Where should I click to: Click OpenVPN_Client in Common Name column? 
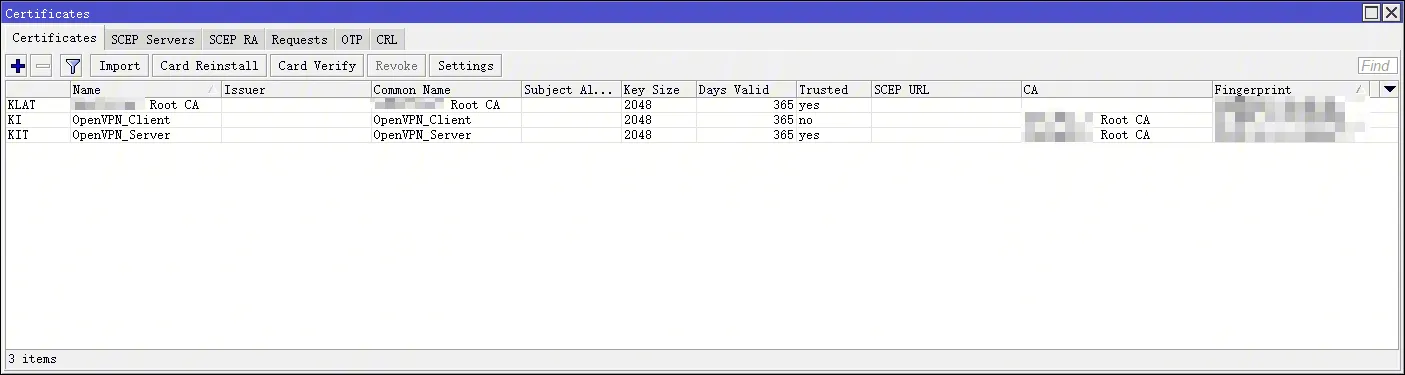[446, 120]
